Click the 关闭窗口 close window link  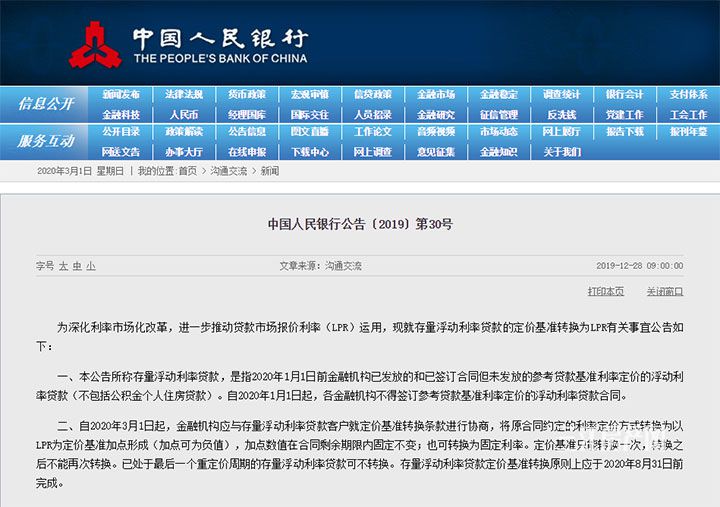[665, 292]
